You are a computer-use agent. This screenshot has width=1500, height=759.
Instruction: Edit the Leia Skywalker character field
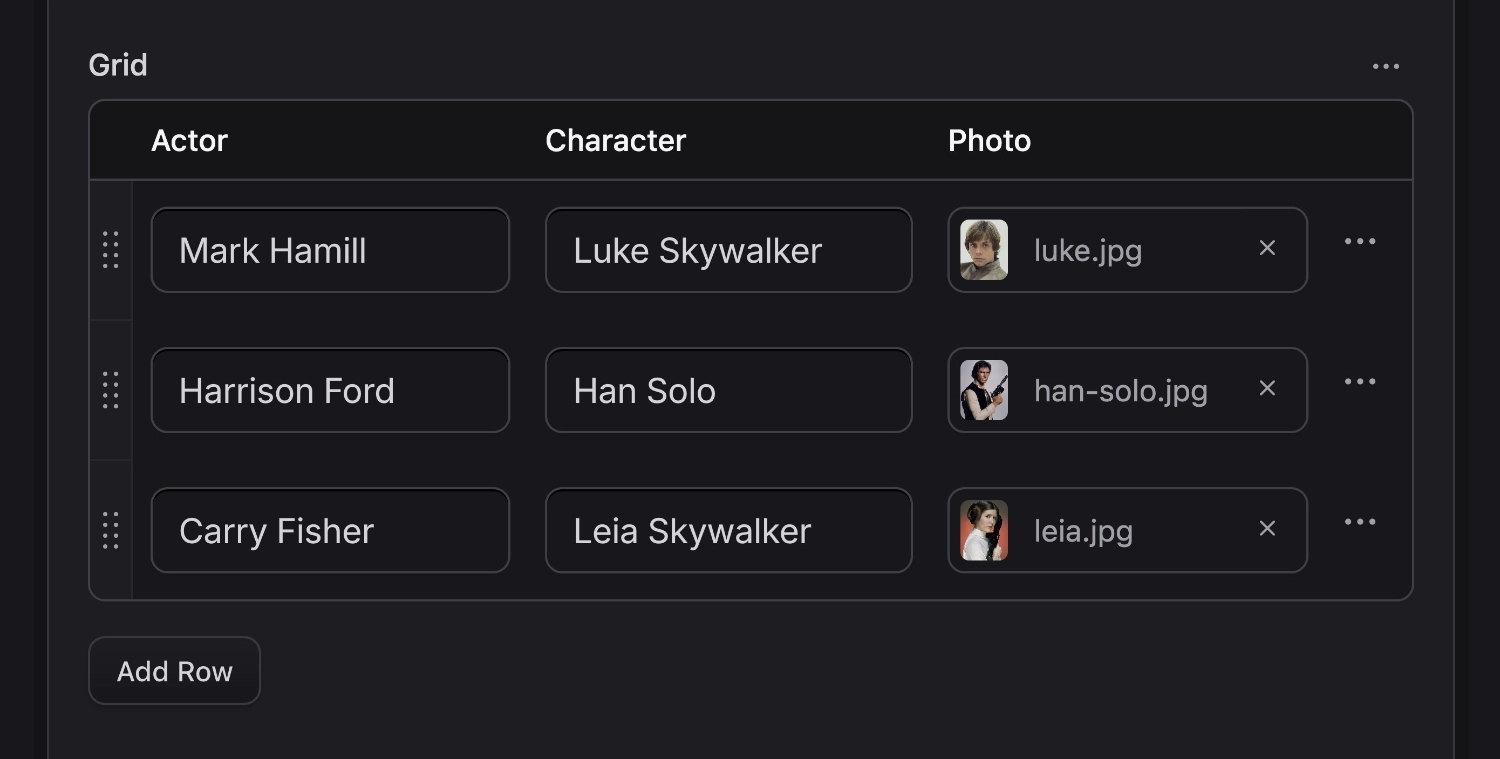728,531
